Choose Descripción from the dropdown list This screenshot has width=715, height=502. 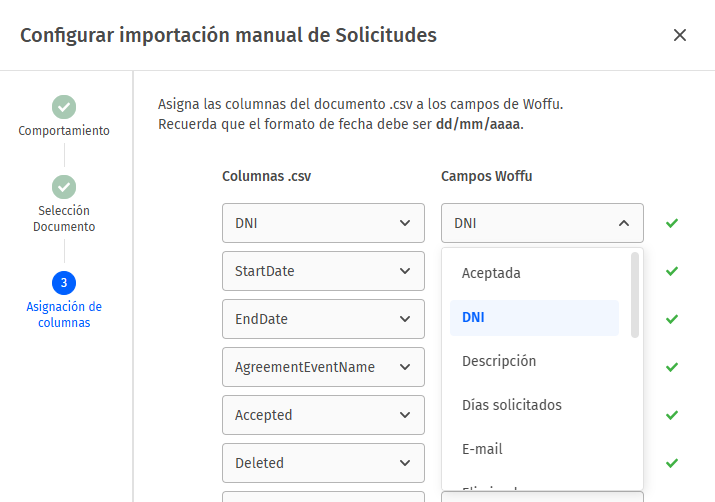tap(534, 361)
